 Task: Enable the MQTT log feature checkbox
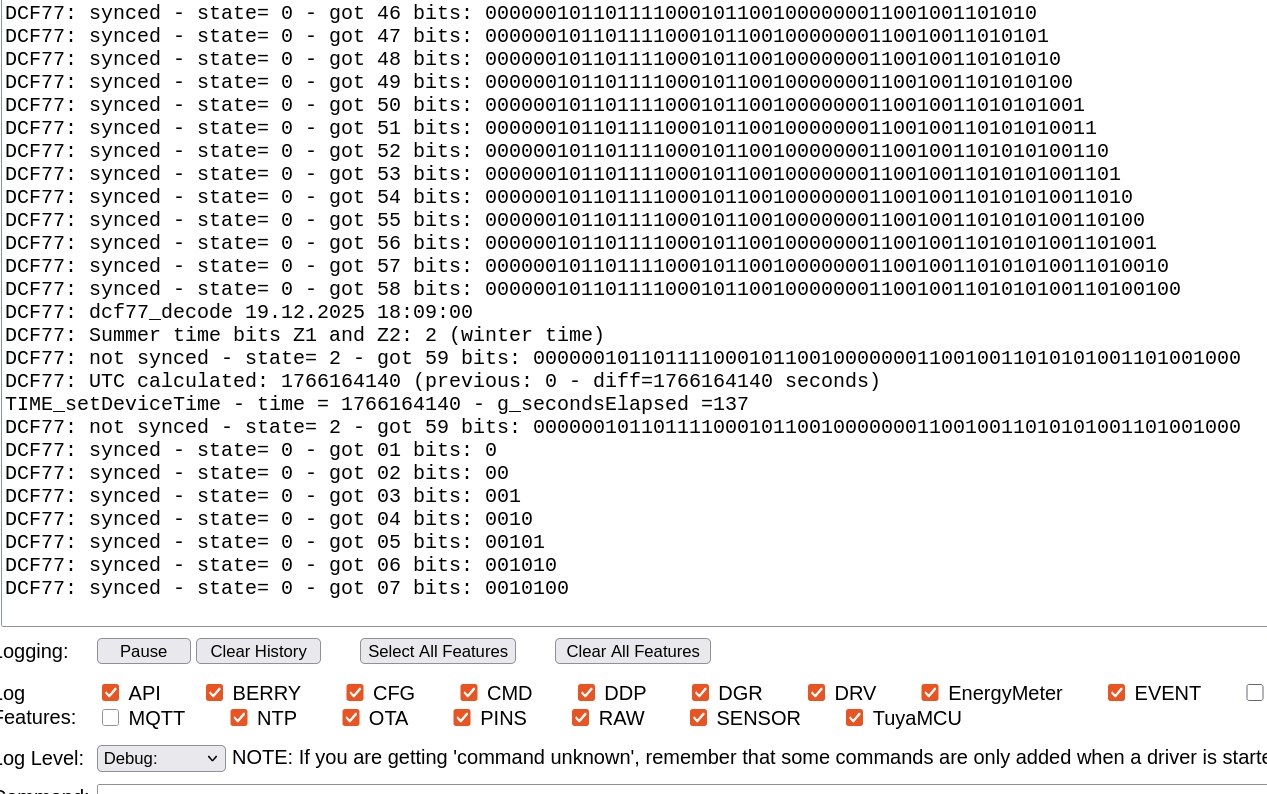tap(111, 717)
